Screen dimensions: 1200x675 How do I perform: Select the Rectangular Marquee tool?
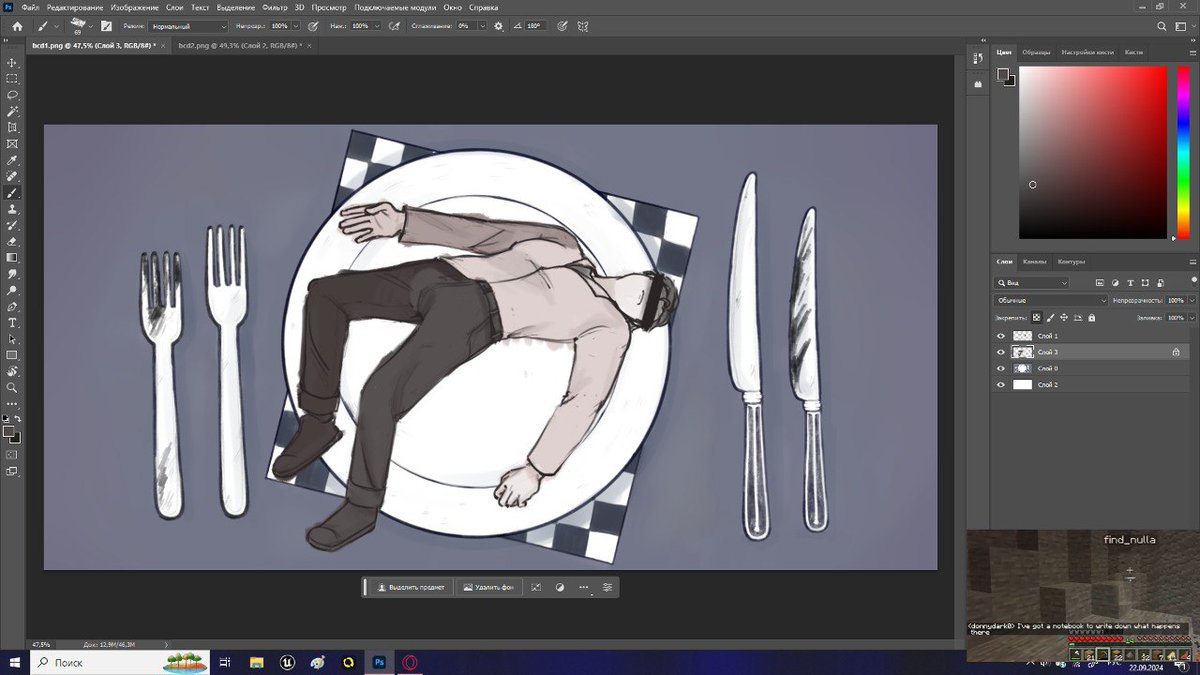13,79
